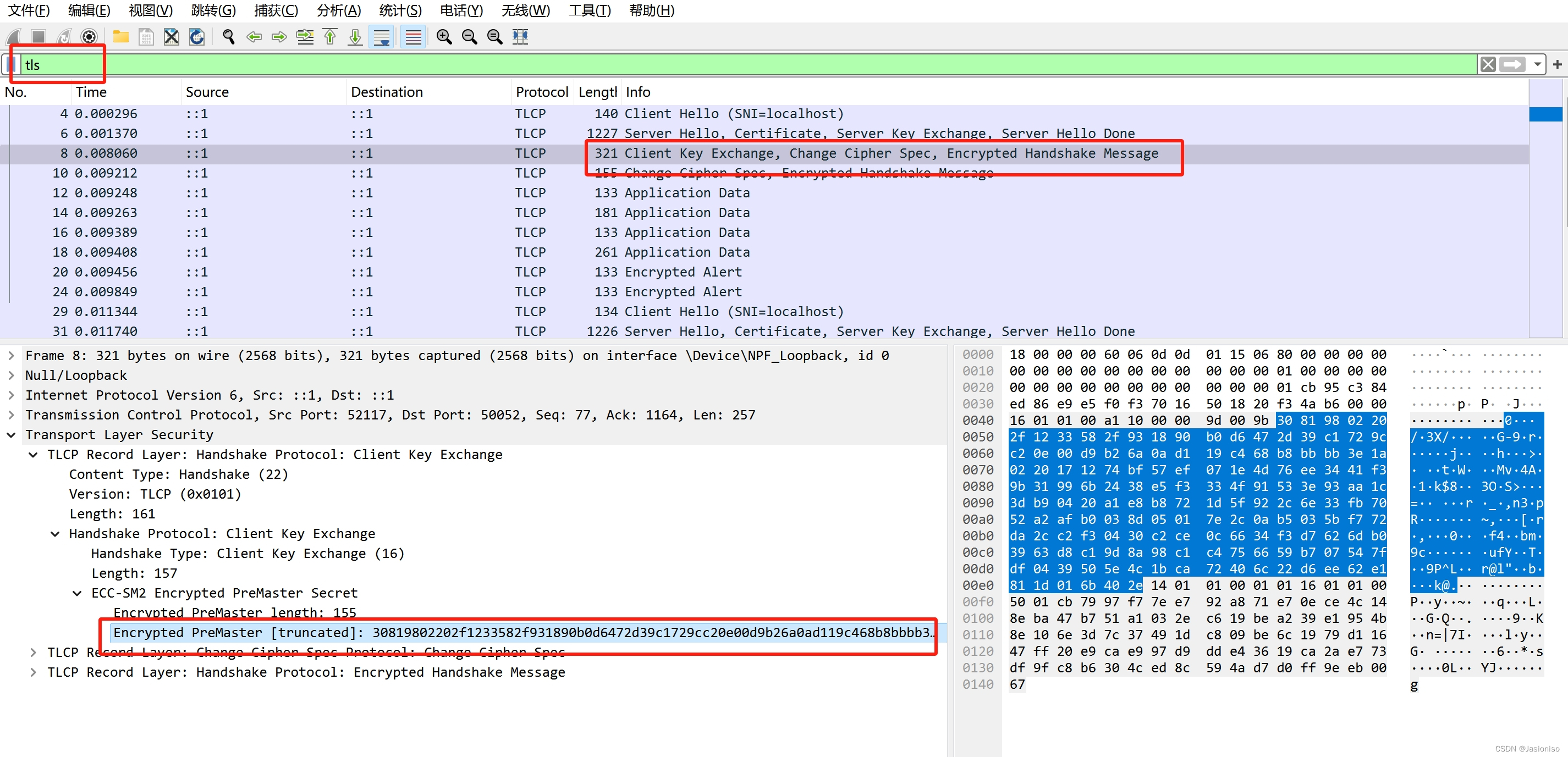Add a filter button with plus

pos(1557,64)
